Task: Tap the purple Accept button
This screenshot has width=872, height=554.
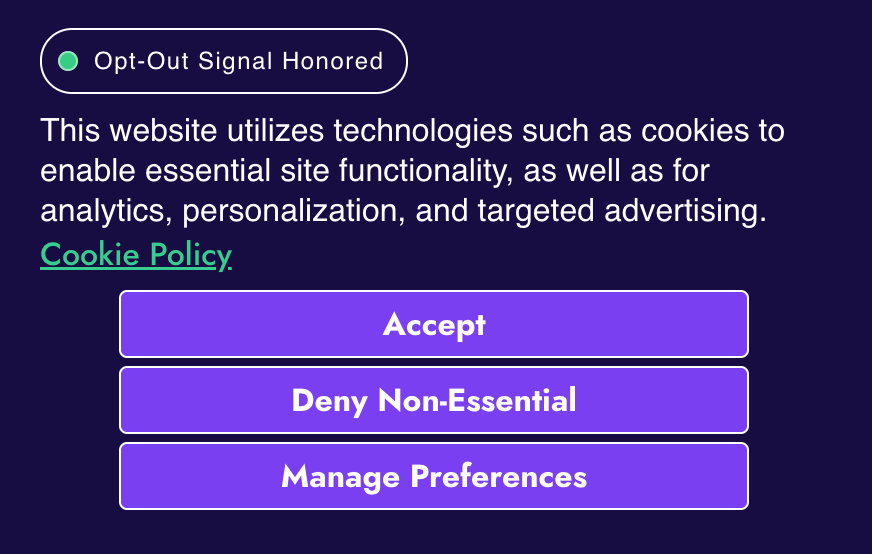Action: coord(434,324)
